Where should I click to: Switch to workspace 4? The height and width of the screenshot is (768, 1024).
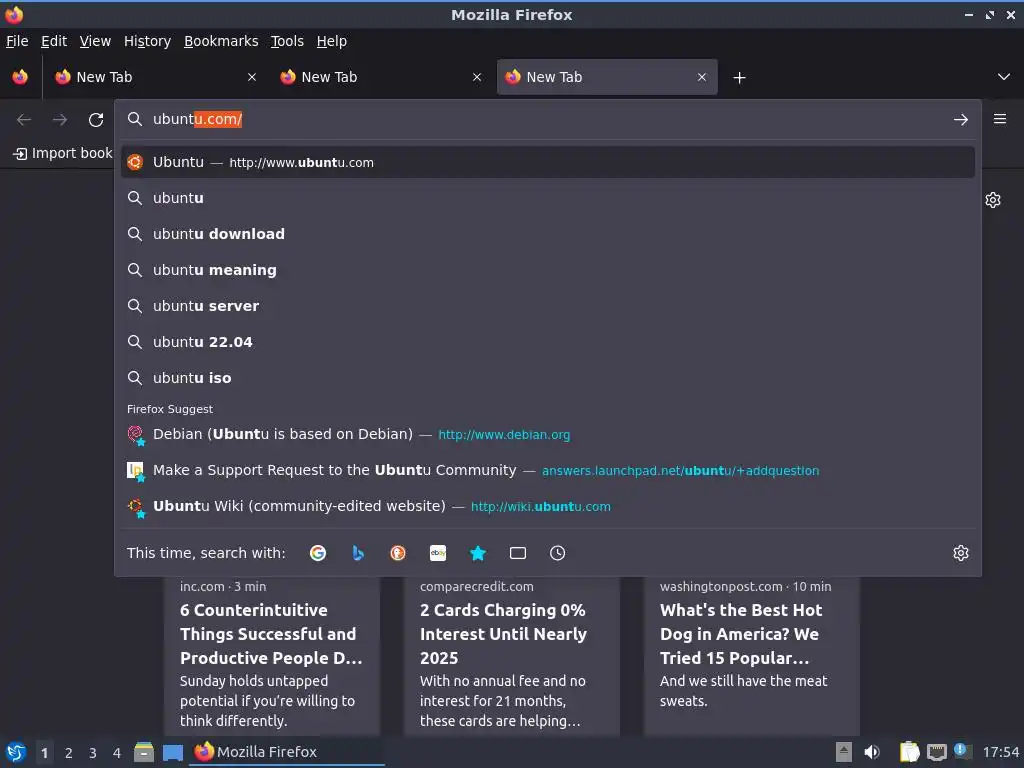tap(117, 753)
